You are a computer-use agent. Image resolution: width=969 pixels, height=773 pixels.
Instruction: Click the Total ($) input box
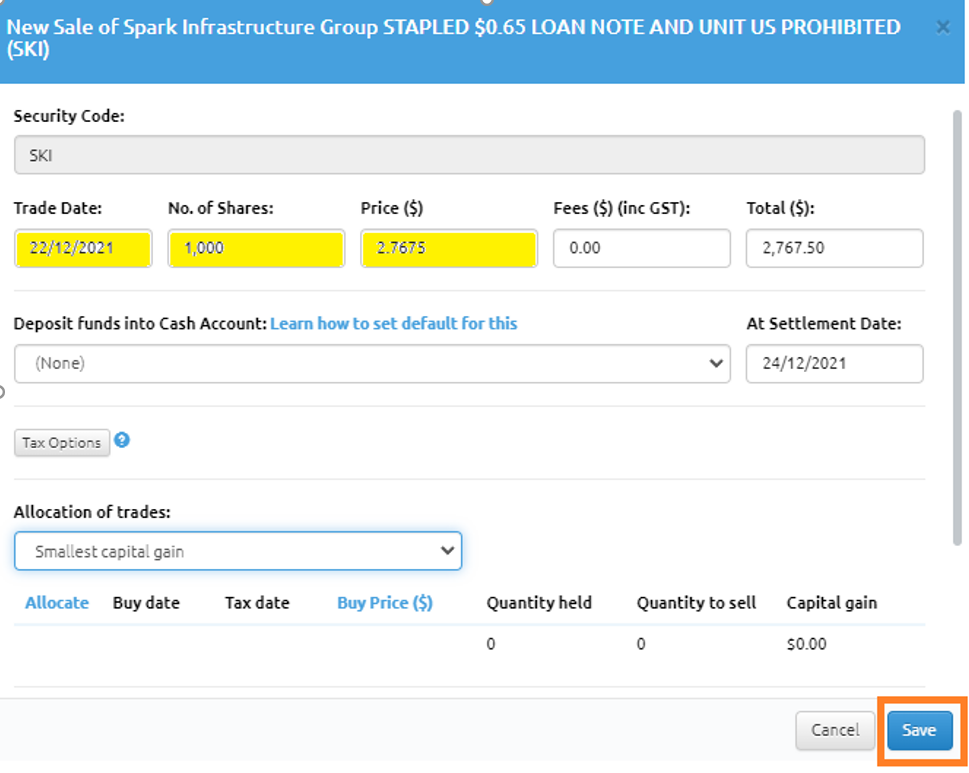(835, 248)
